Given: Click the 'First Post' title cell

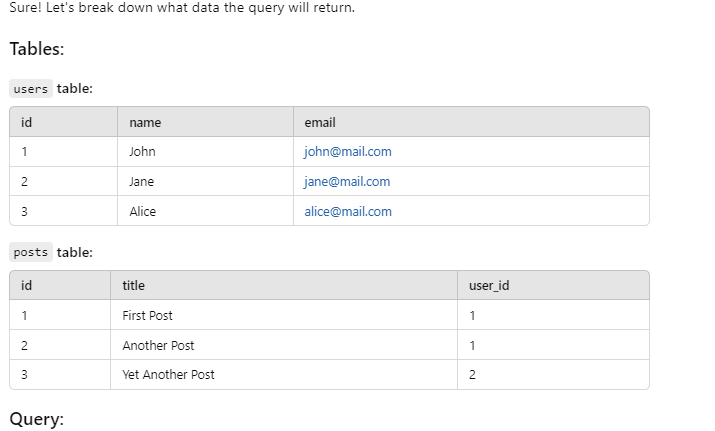Looking at the screenshot, I should 147,316.
